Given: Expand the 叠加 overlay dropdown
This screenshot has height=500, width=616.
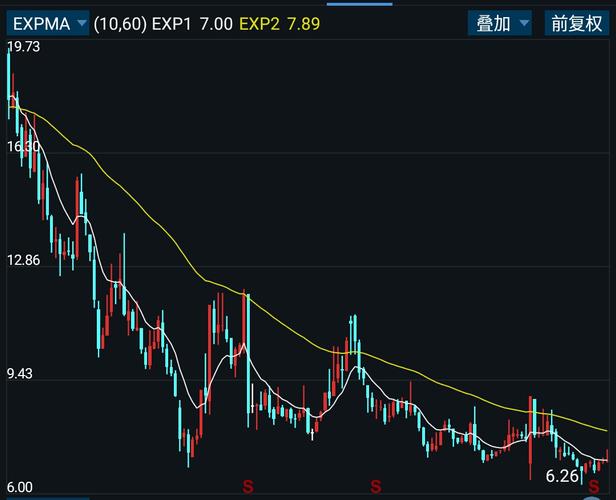Looking at the screenshot, I should point(499,24).
